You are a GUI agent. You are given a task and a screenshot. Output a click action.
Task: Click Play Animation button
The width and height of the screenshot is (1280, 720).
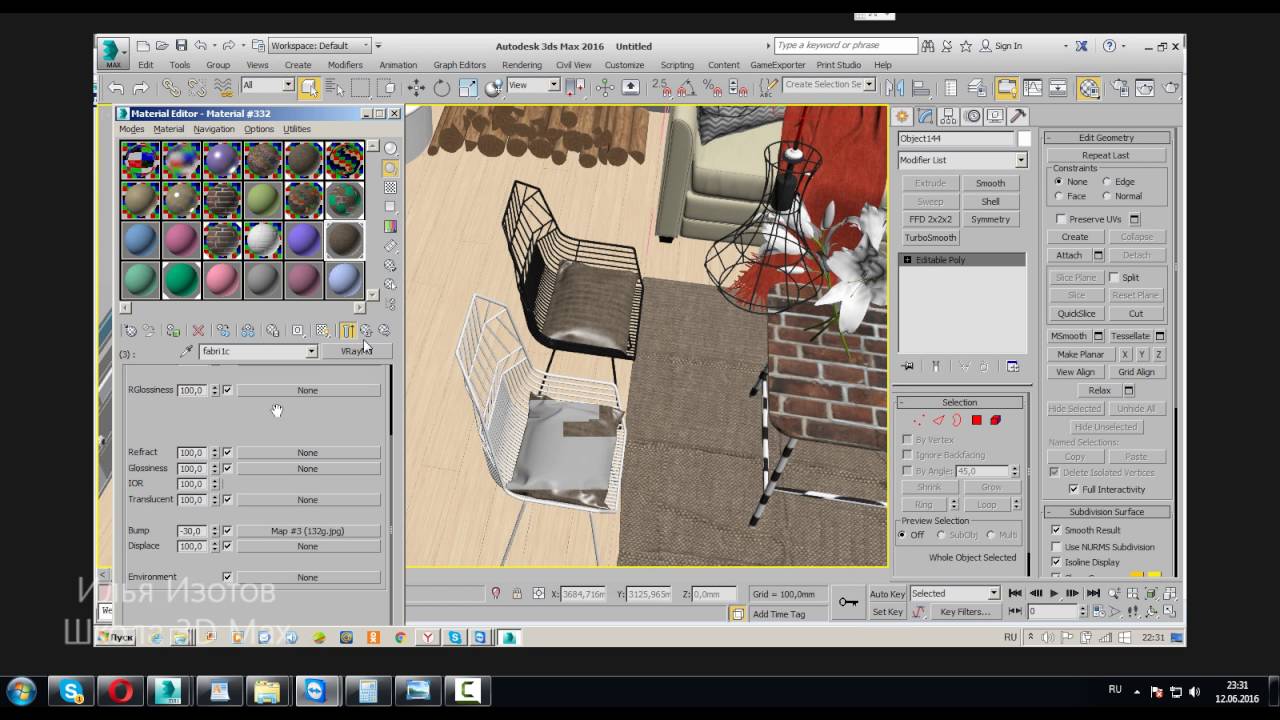click(x=1053, y=593)
